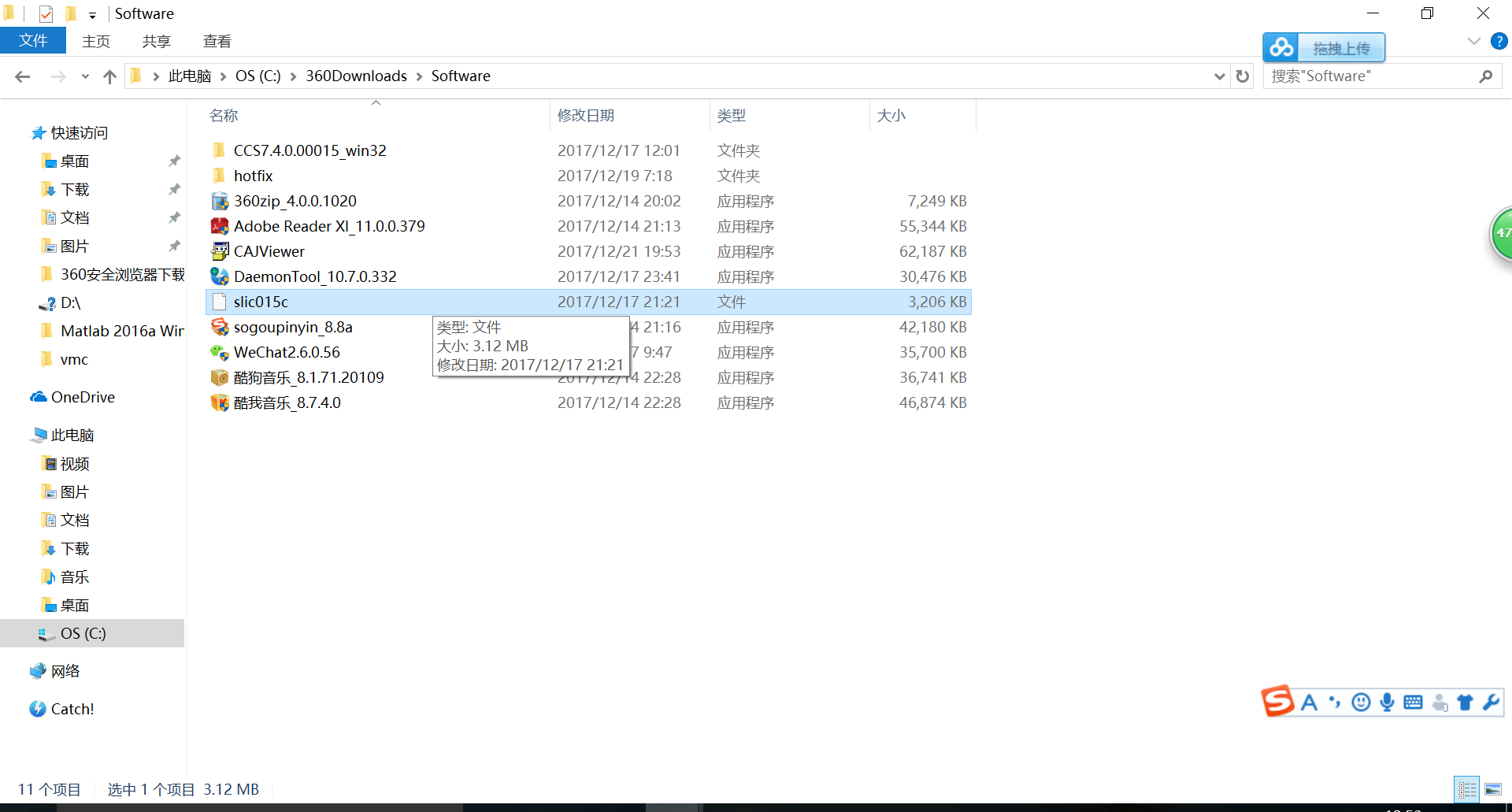Expand breadcrumb chevron after 此电脑

pyautogui.click(x=224, y=76)
